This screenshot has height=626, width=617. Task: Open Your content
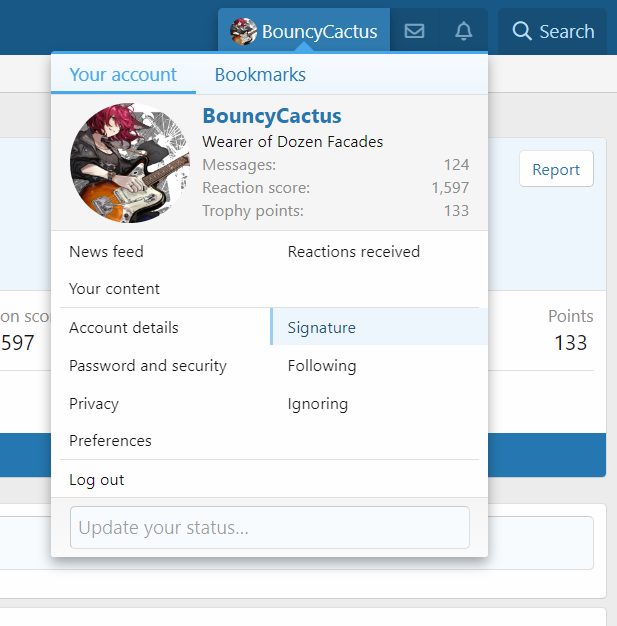point(114,289)
